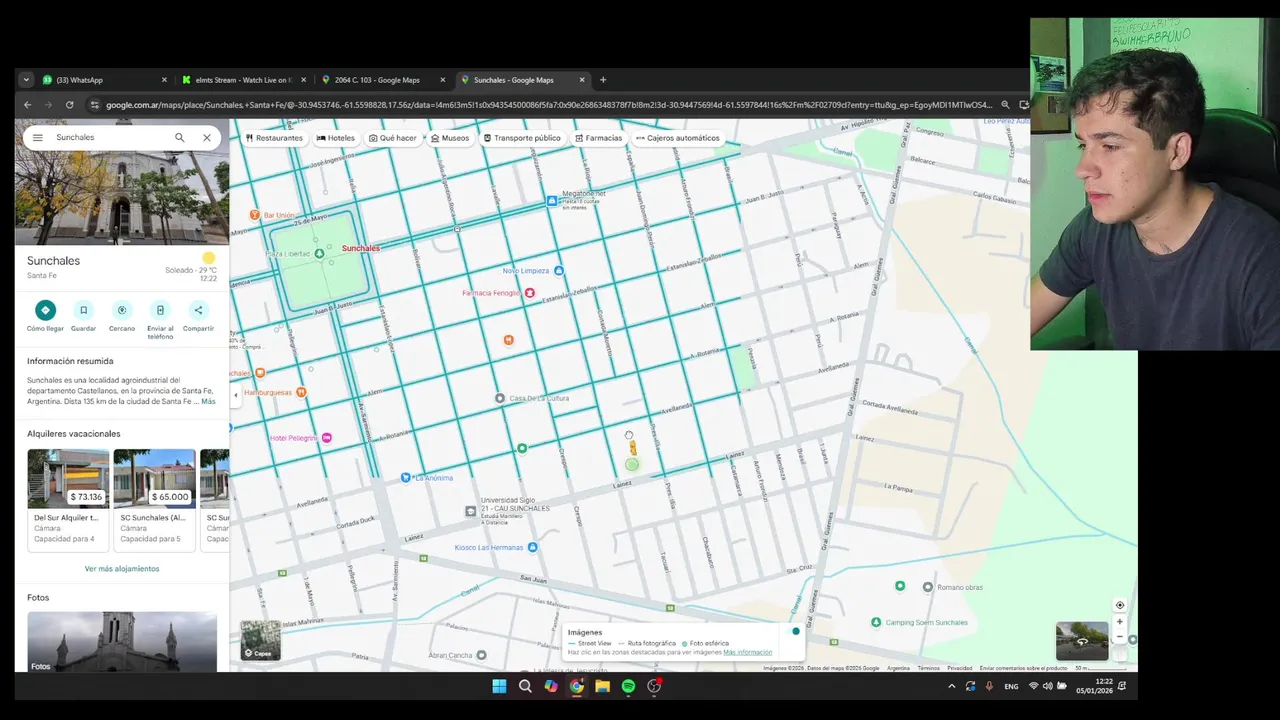Switch to 2064 C. 103 Google Maps tab
1280x720 pixels.
(383, 80)
